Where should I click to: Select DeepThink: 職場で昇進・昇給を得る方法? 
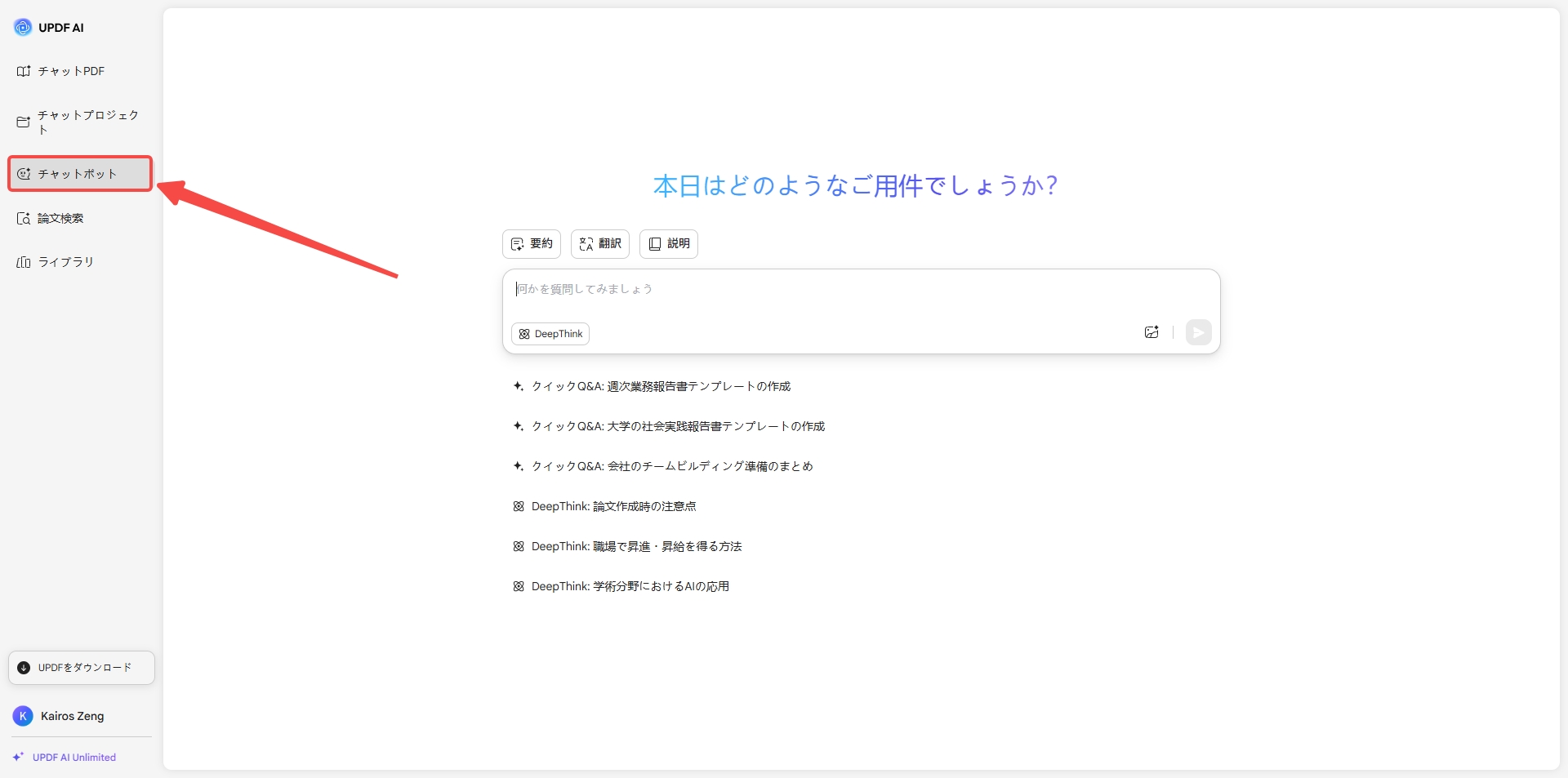tap(627, 546)
